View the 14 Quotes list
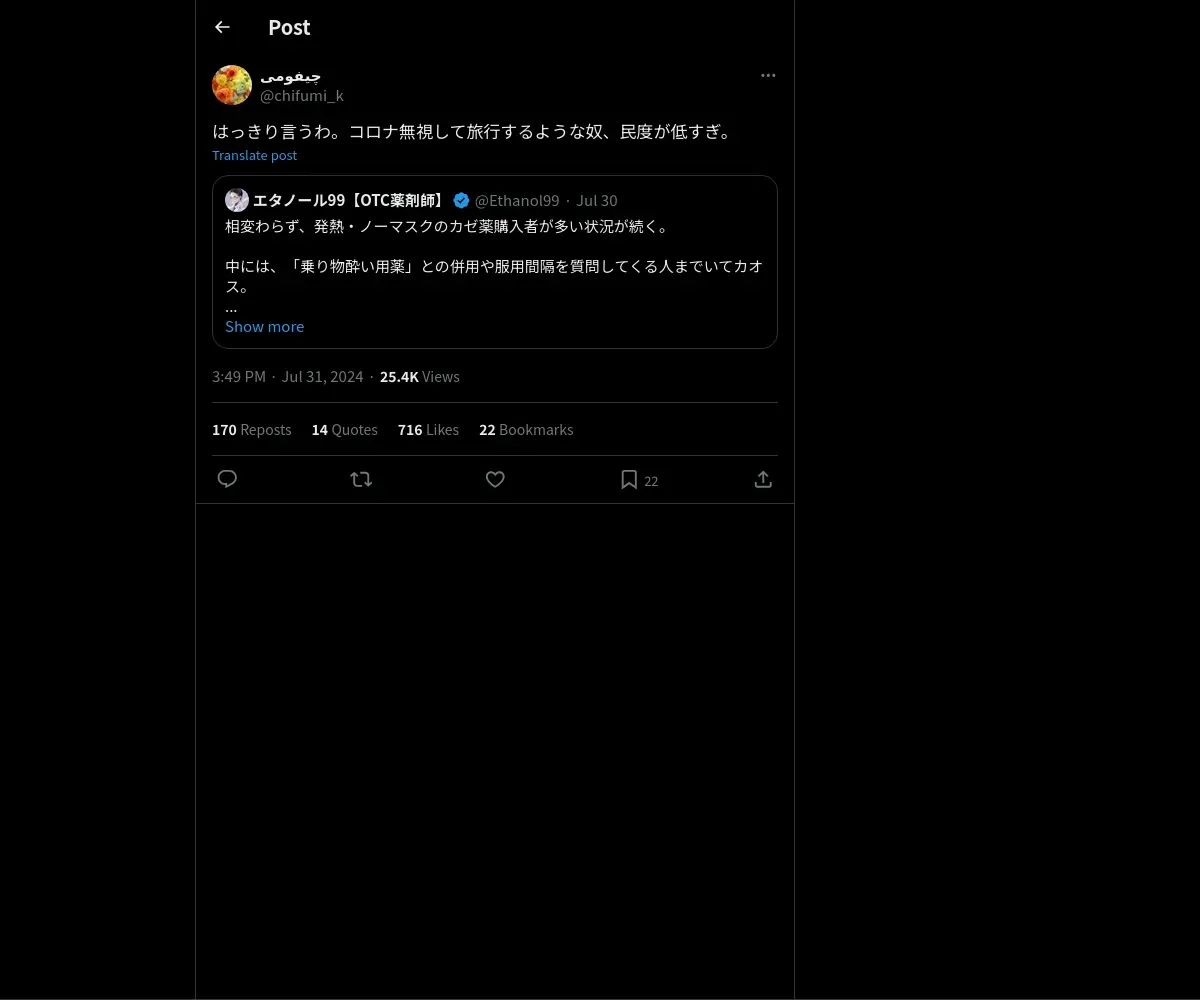1200x1000 pixels. coord(344,429)
